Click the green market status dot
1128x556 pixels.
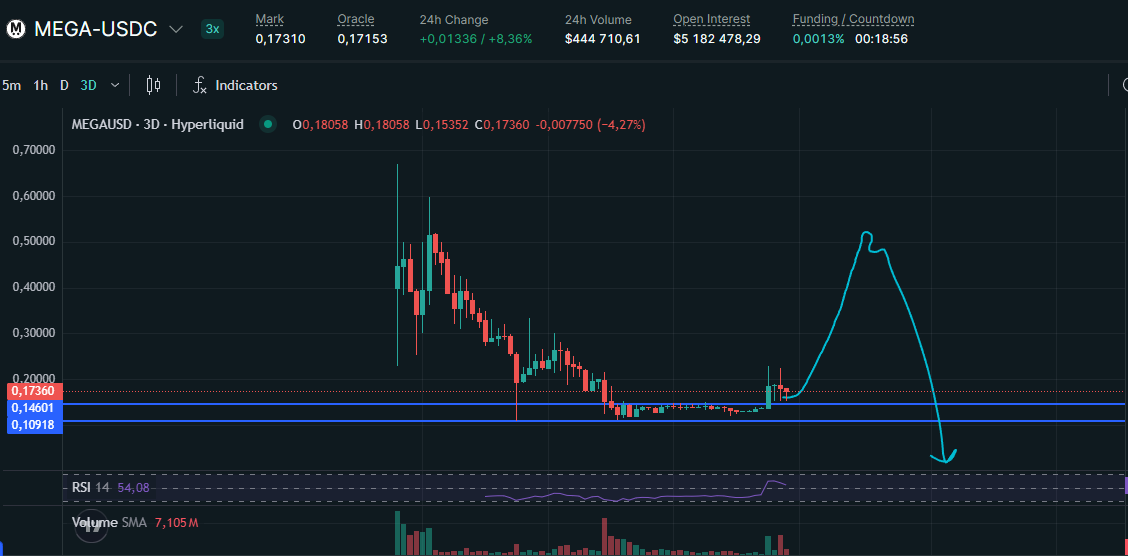268,124
